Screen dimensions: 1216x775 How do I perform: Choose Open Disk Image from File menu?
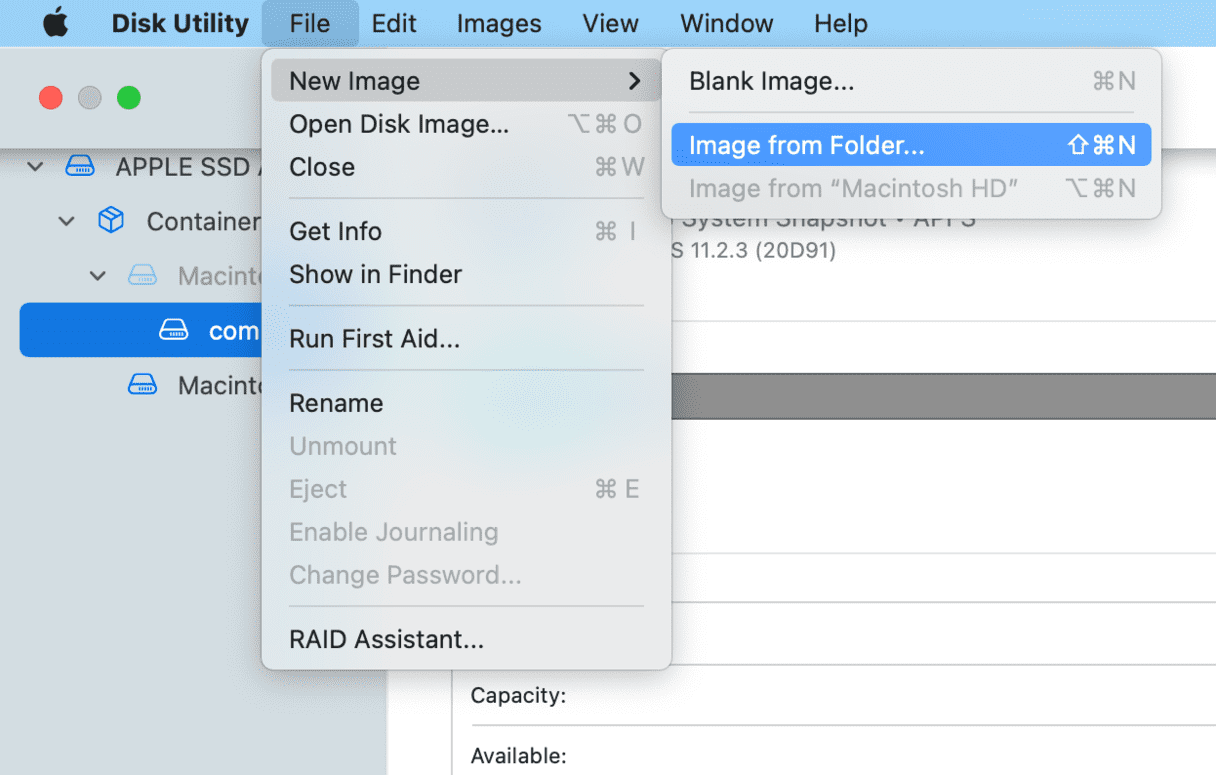click(398, 124)
